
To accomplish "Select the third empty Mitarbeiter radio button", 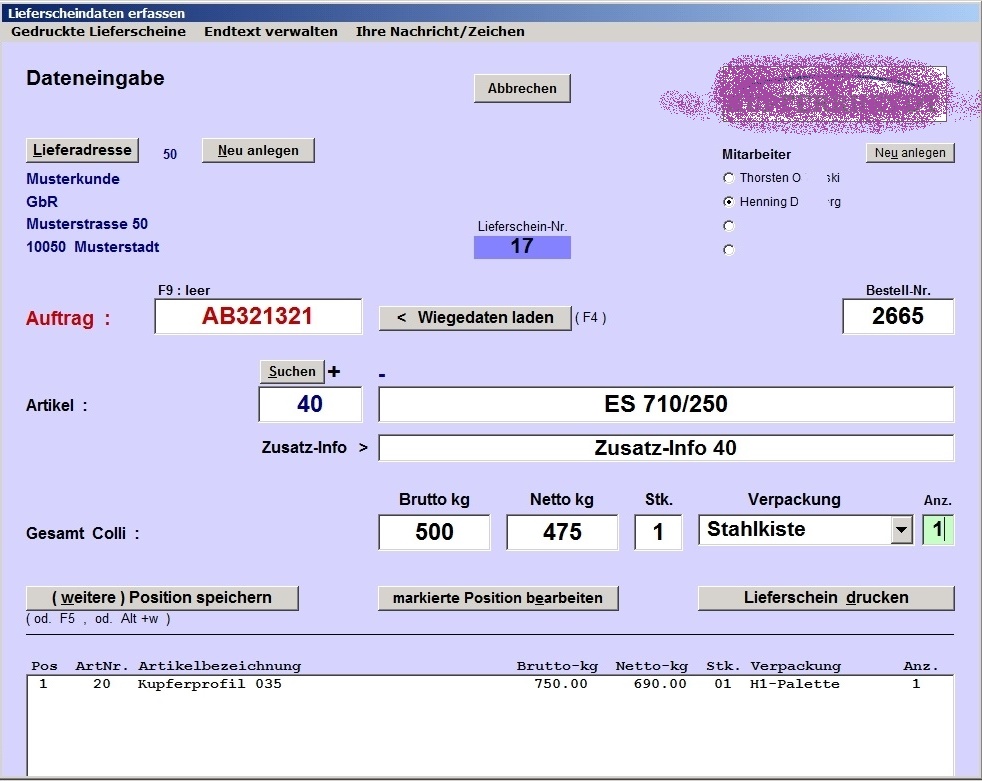I will [728, 226].
